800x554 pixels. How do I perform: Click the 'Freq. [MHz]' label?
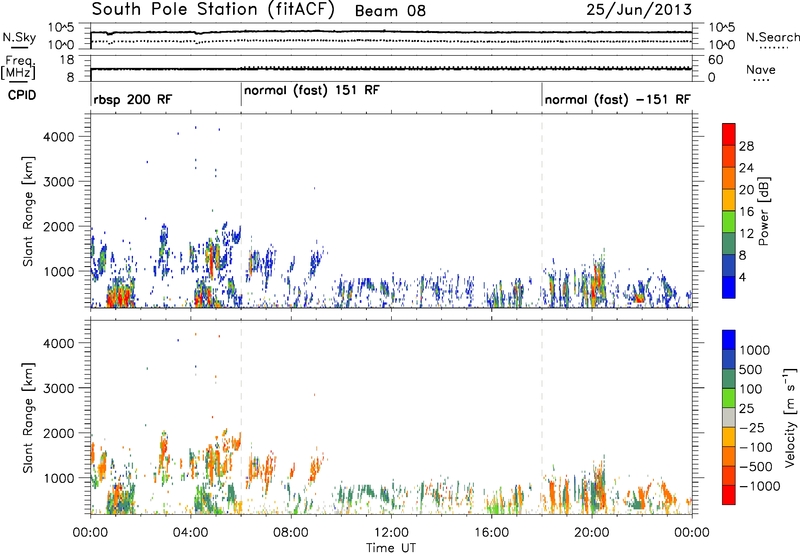pos(18,68)
